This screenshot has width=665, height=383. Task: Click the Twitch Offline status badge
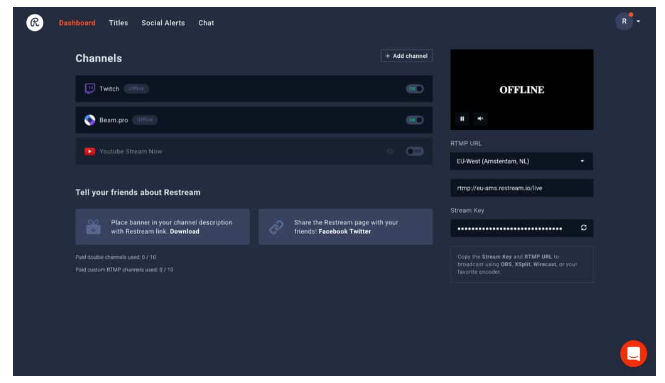point(136,89)
